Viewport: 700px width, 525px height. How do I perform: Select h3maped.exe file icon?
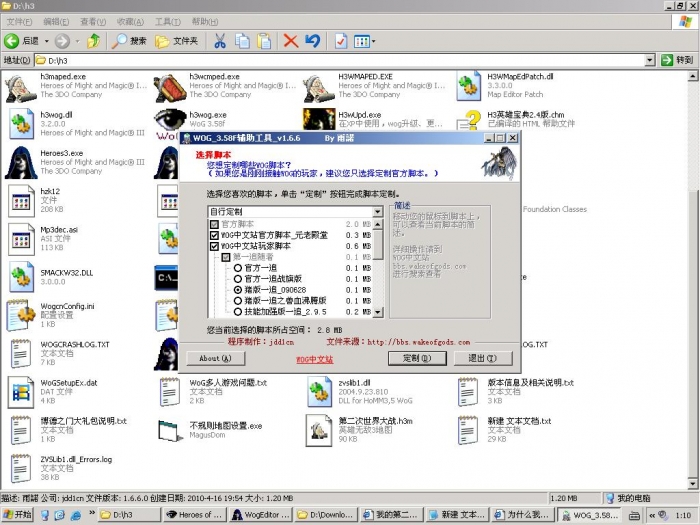click(21, 87)
